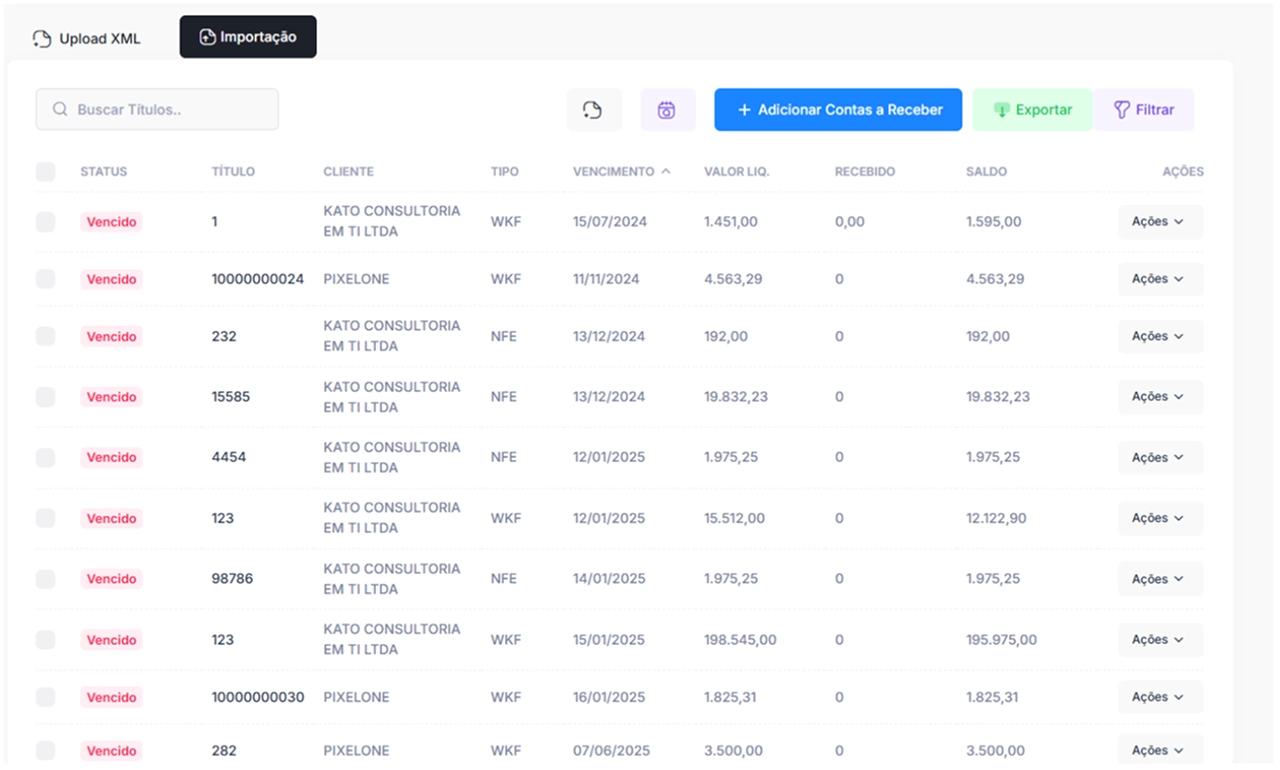Click the Filtrar button
1280x770 pixels.
pos(1144,110)
